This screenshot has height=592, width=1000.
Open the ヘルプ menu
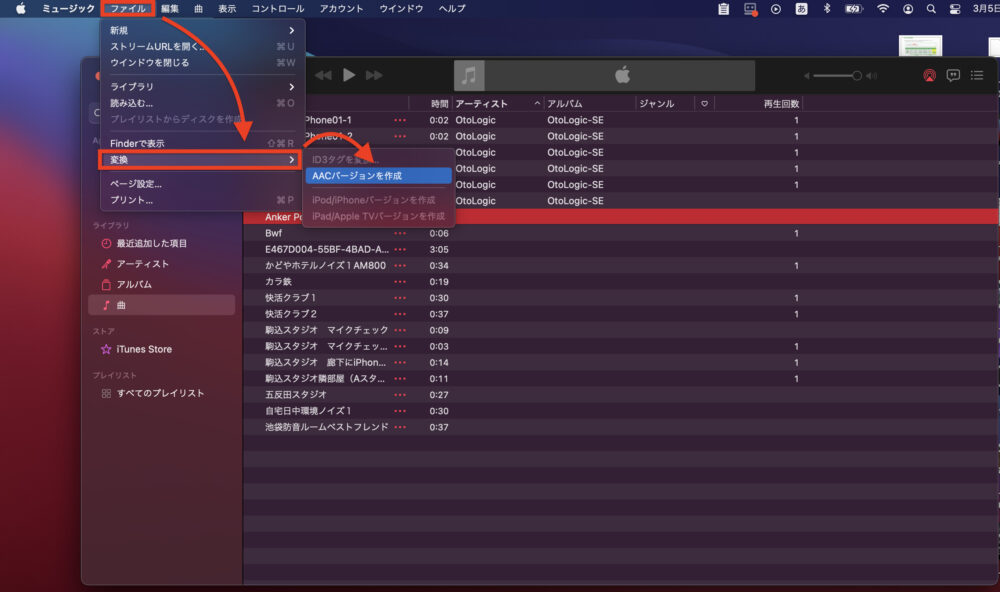(x=452, y=8)
